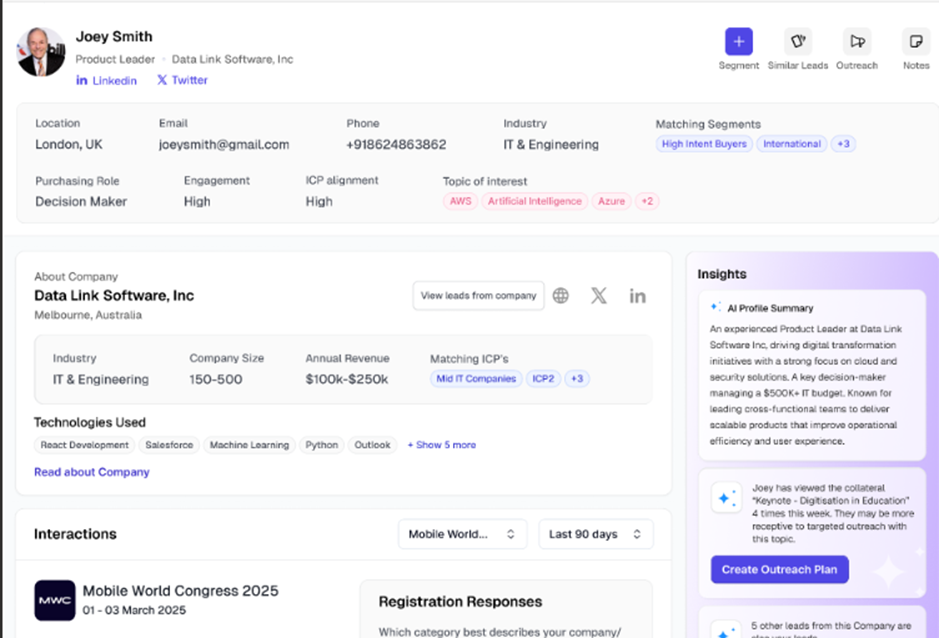Screen dimensions: 939x638
Task: Click the Outreach megaphone icon
Action: tap(857, 42)
